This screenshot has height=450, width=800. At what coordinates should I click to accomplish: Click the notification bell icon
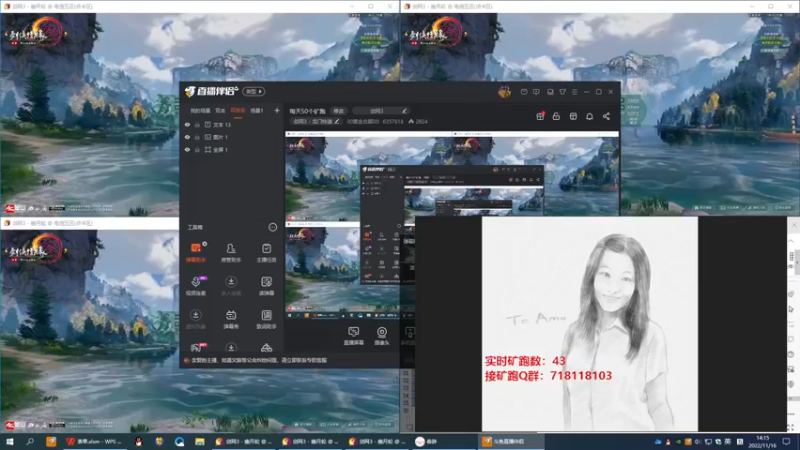coord(589,116)
